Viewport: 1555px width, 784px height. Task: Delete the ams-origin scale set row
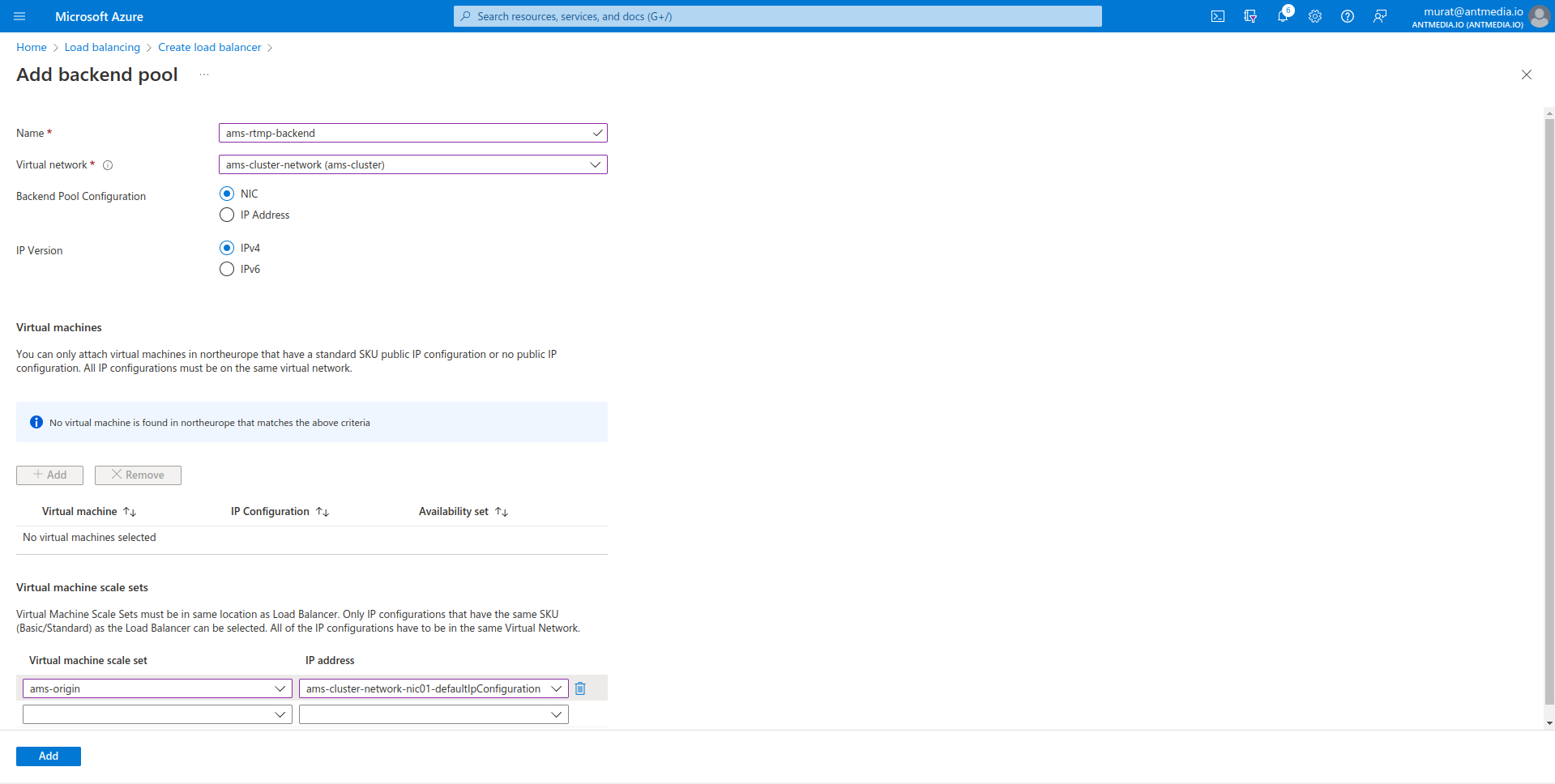(x=580, y=688)
